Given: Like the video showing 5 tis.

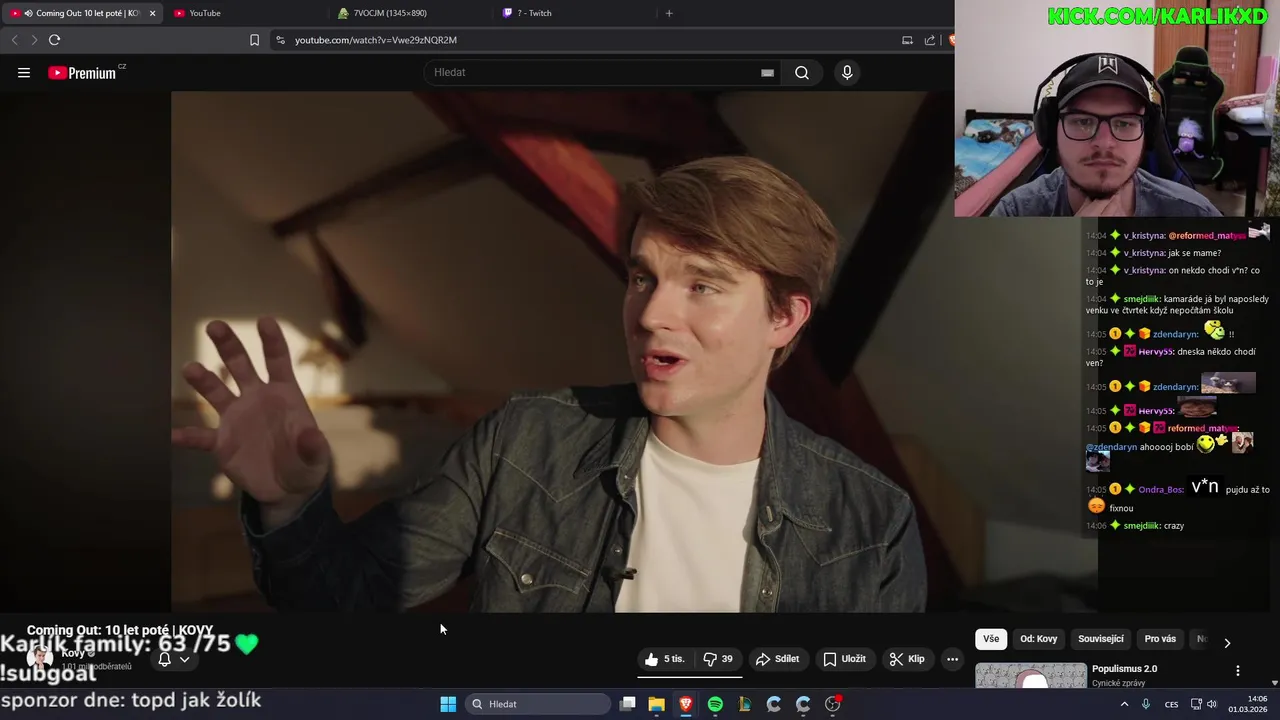Looking at the screenshot, I should [665, 659].
